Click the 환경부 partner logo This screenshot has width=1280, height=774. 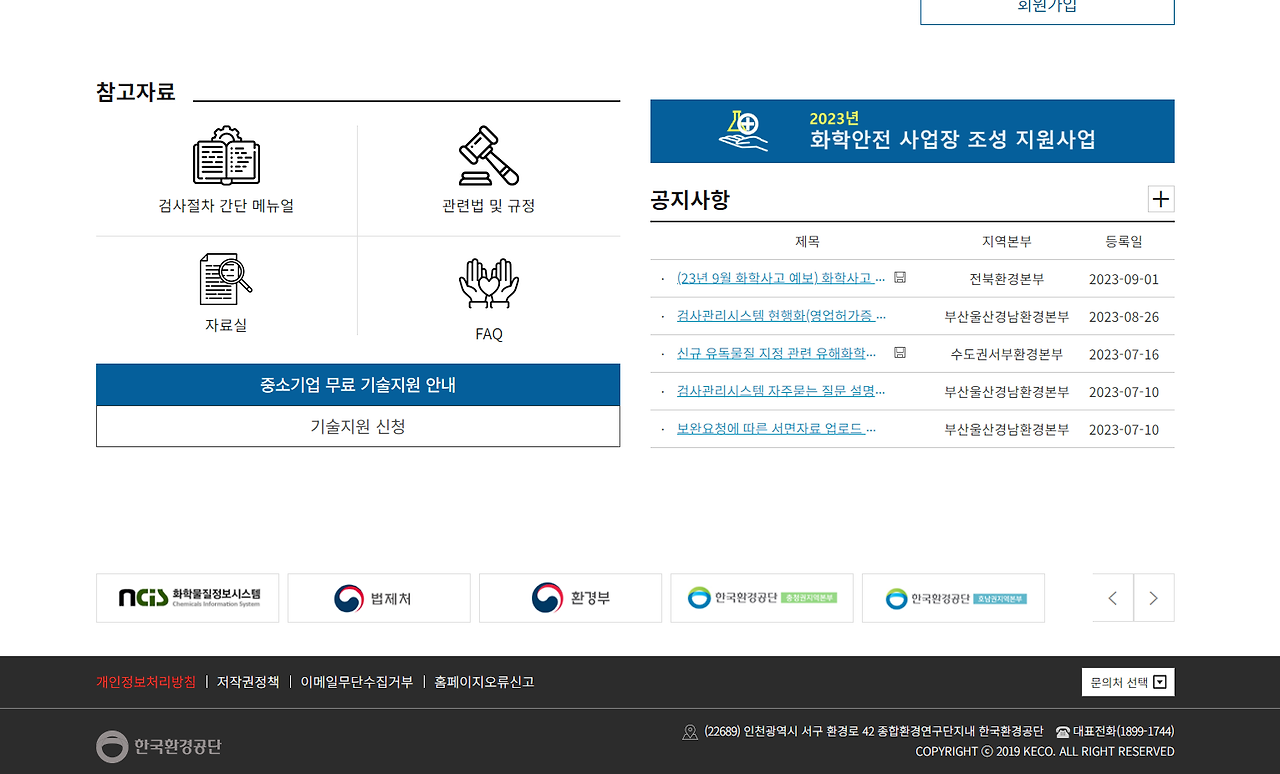[x=570, y=597]
